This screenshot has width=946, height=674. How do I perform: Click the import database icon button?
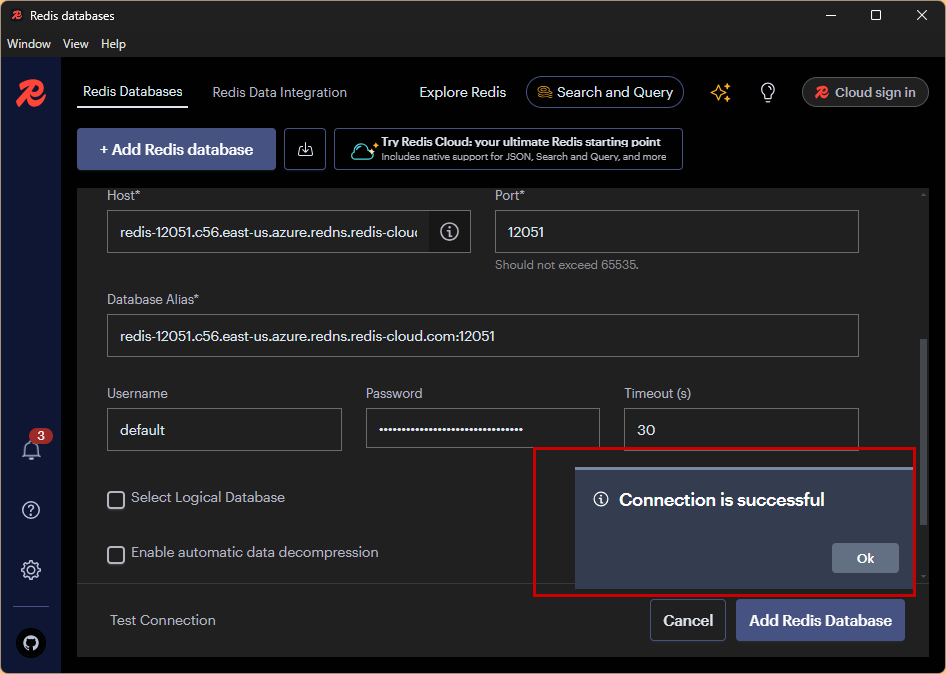(x=305, y=149)
